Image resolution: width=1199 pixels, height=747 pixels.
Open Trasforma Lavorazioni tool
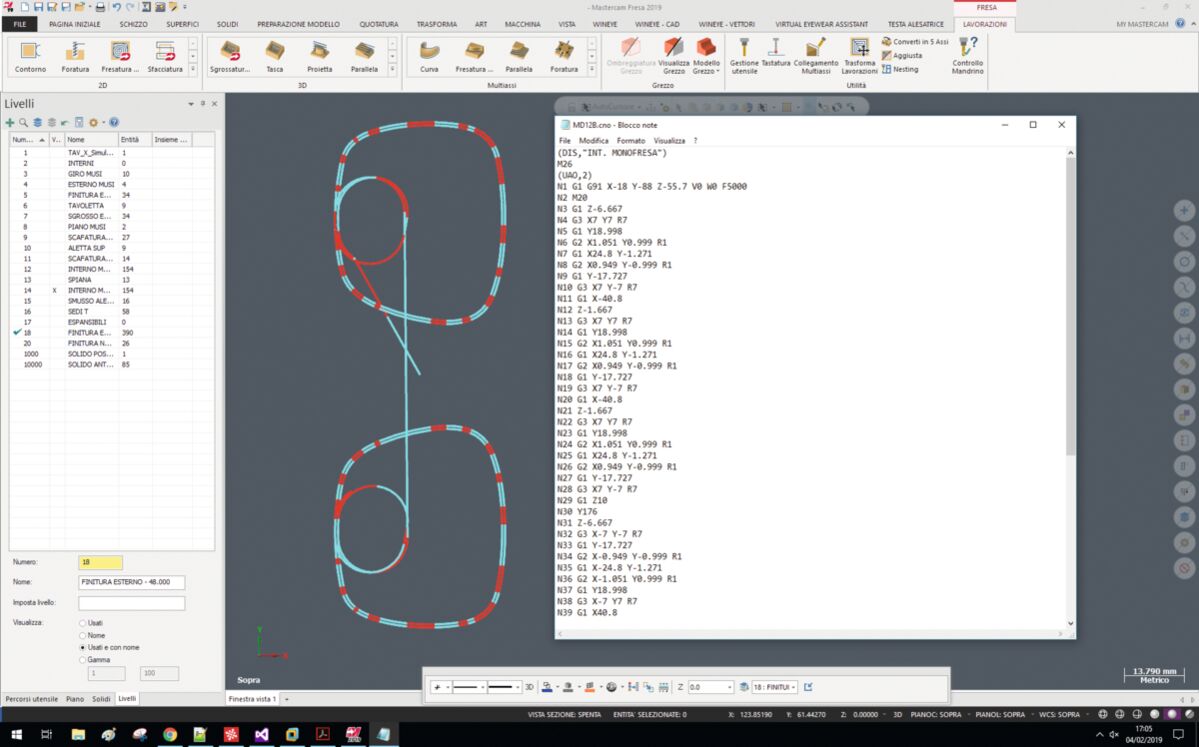[x=859, y=54]
